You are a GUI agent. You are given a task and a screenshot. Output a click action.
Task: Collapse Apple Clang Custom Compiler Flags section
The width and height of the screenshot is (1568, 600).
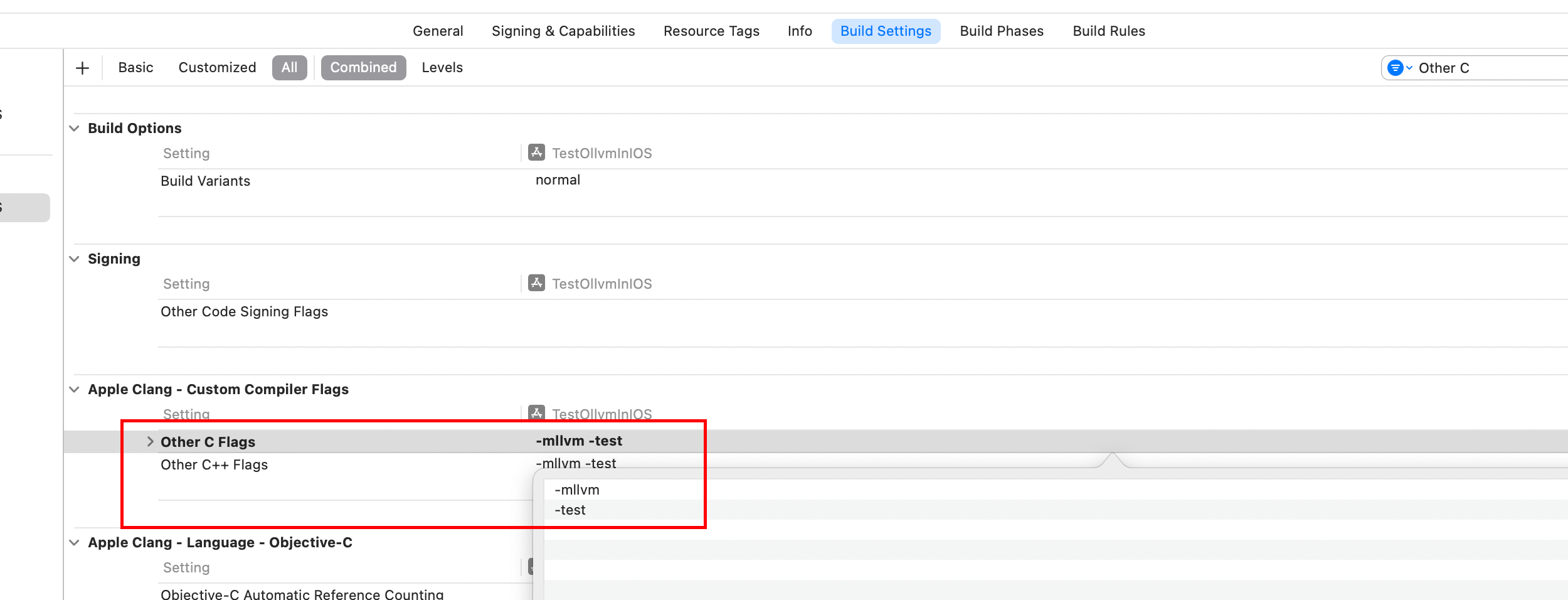pos(74,389)
